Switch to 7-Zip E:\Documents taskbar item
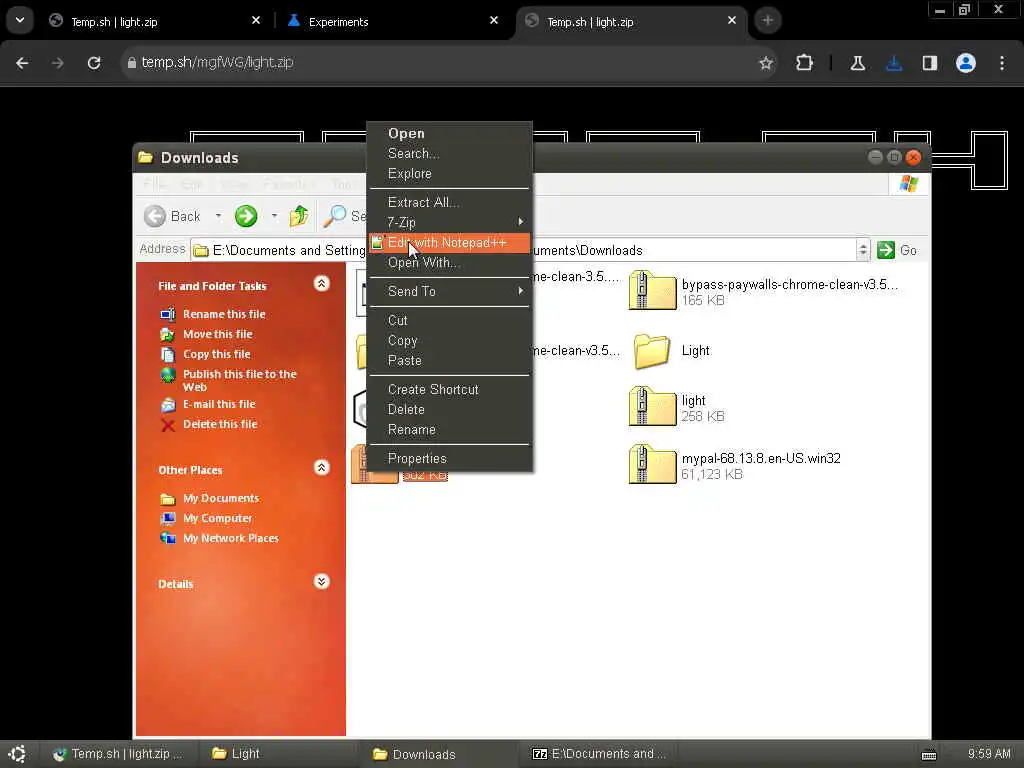Viewport: 1024px width, 768px height. pyautogui.click(x=599, y=754)
